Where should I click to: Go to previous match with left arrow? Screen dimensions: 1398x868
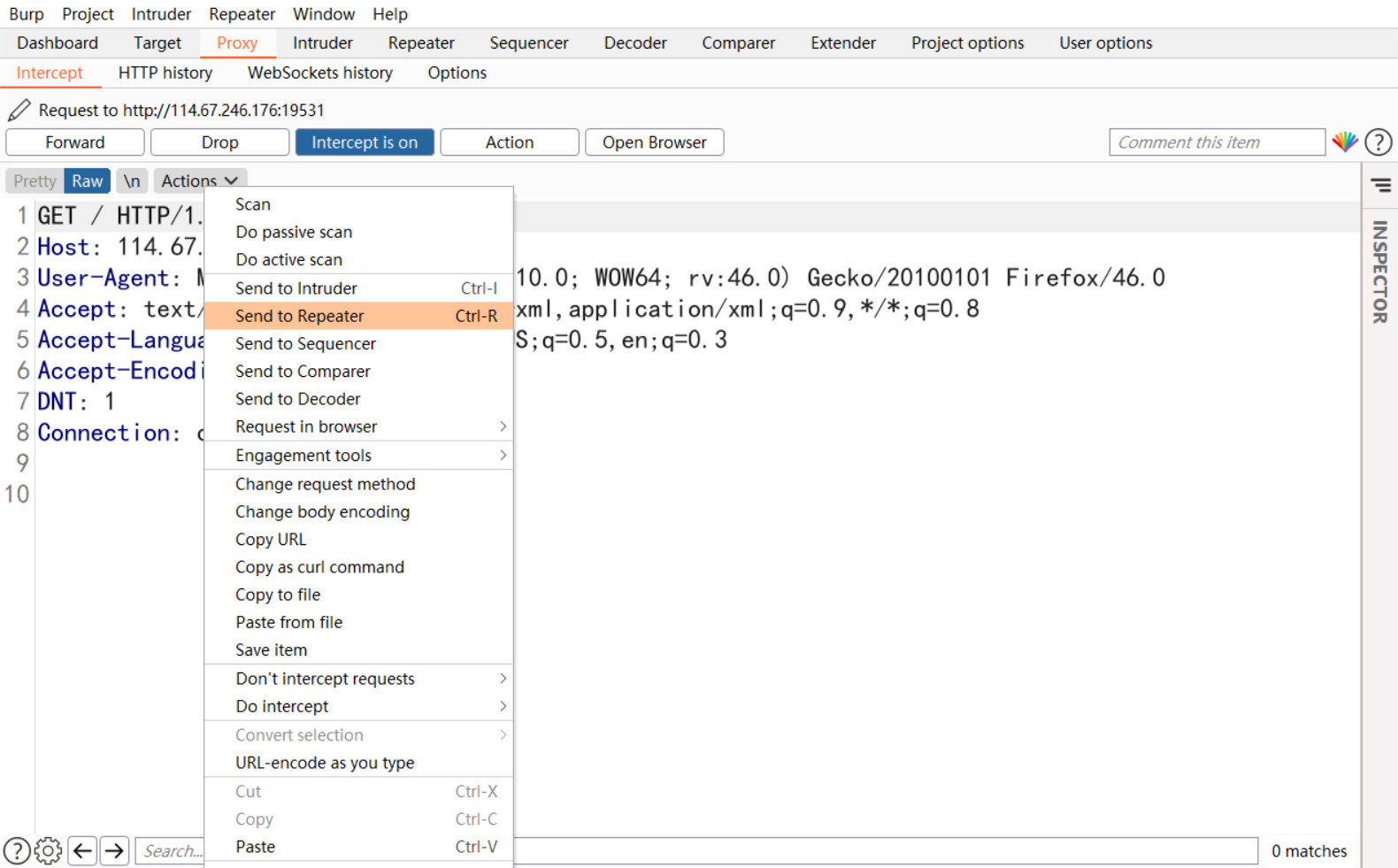click(83, 850)
